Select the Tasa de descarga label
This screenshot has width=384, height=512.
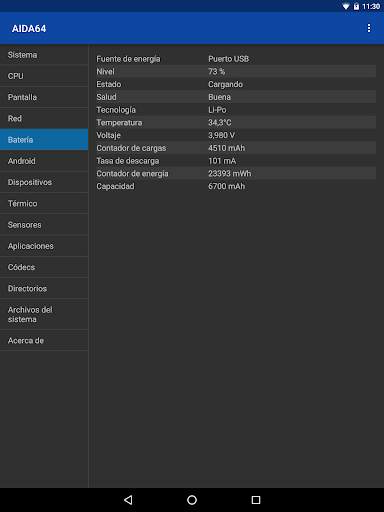click(128, 161)
